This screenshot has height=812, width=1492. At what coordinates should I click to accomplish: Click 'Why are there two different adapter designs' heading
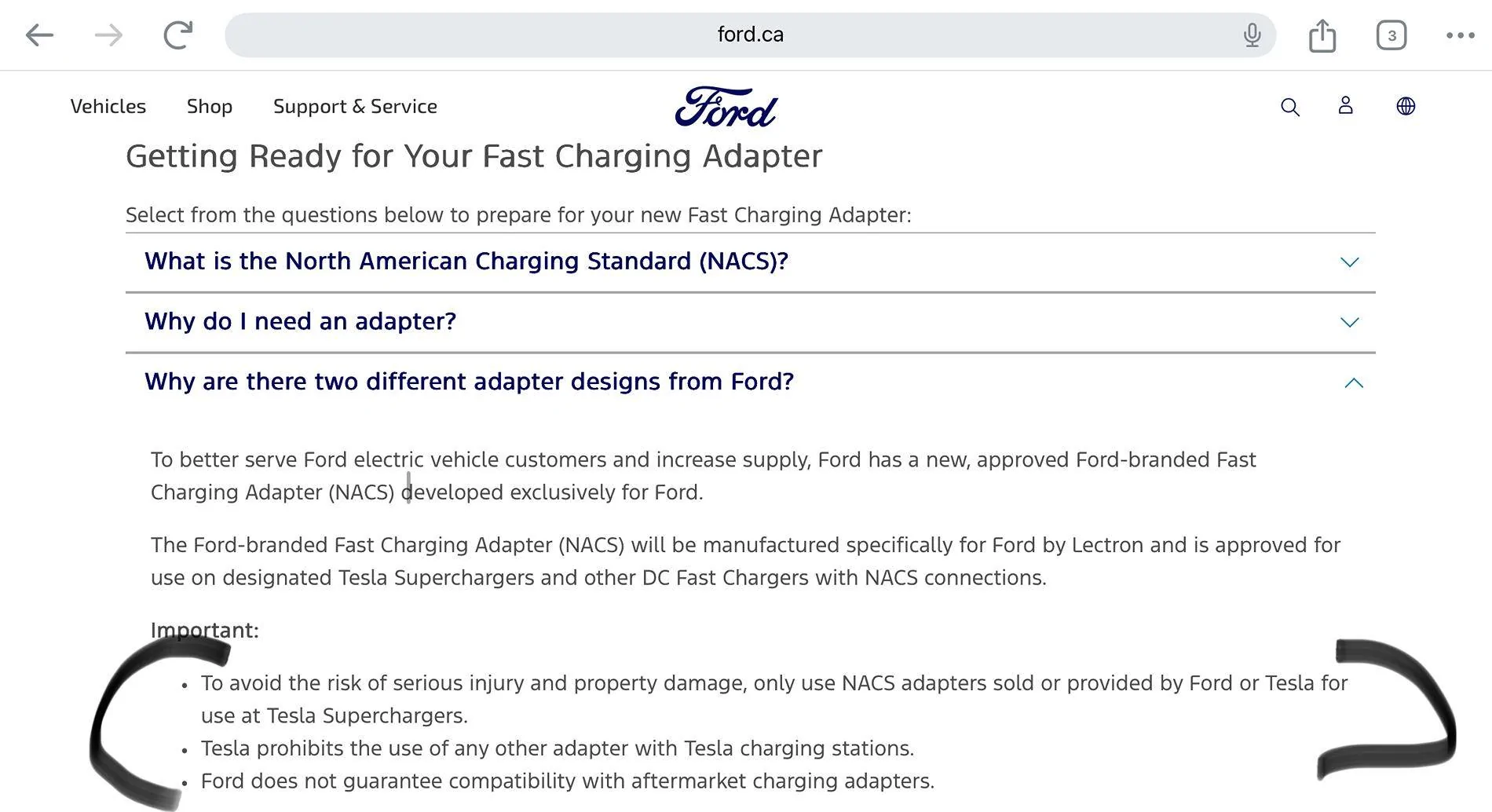point(469,382)
